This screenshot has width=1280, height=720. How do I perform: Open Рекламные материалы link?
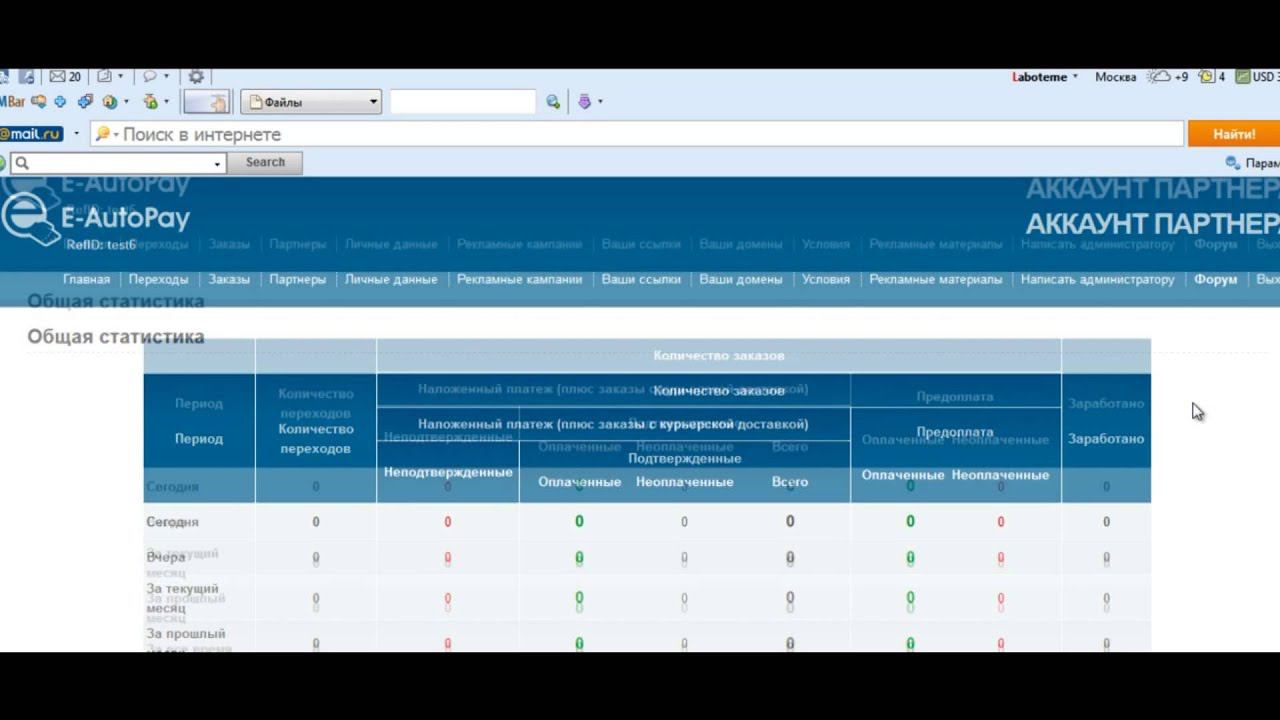pyautogui.click(x=935, y=279)
